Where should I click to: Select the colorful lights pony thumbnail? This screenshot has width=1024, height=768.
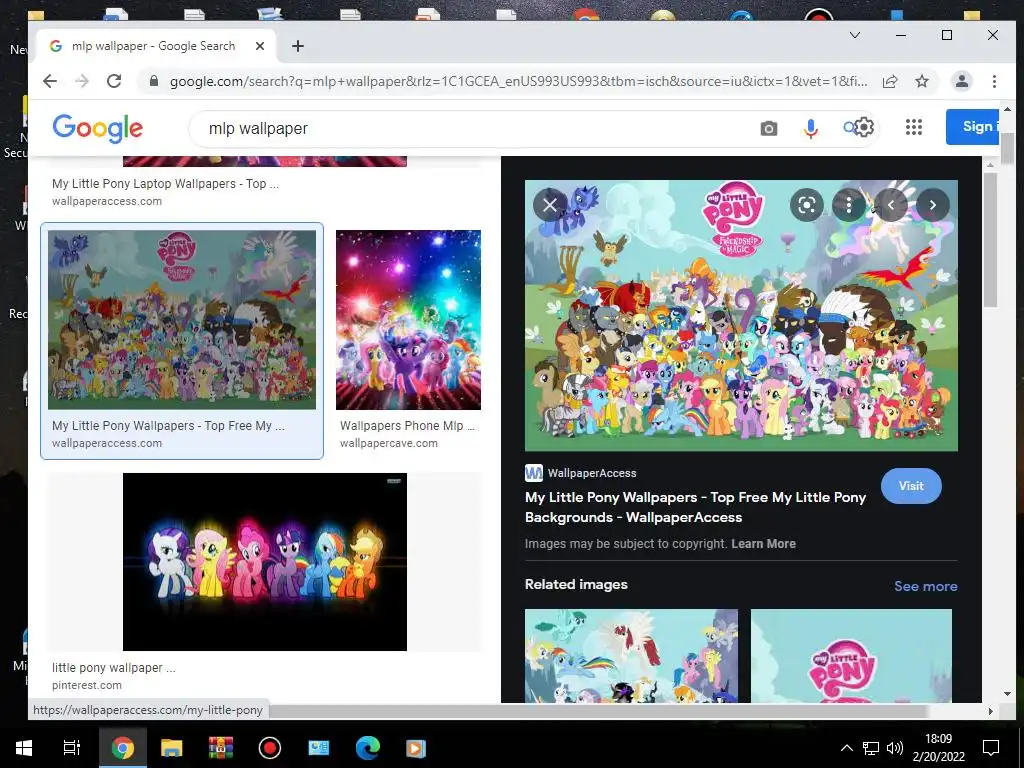pyautogui.click(x=408, y=320)
